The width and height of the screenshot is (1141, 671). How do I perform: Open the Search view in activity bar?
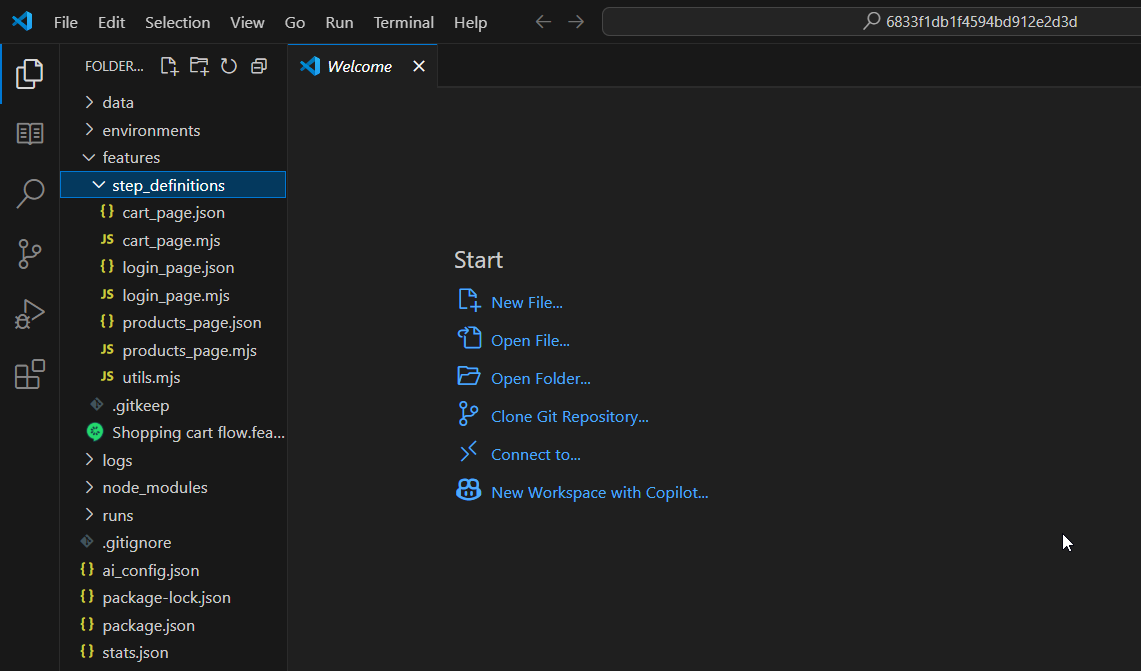30,194
